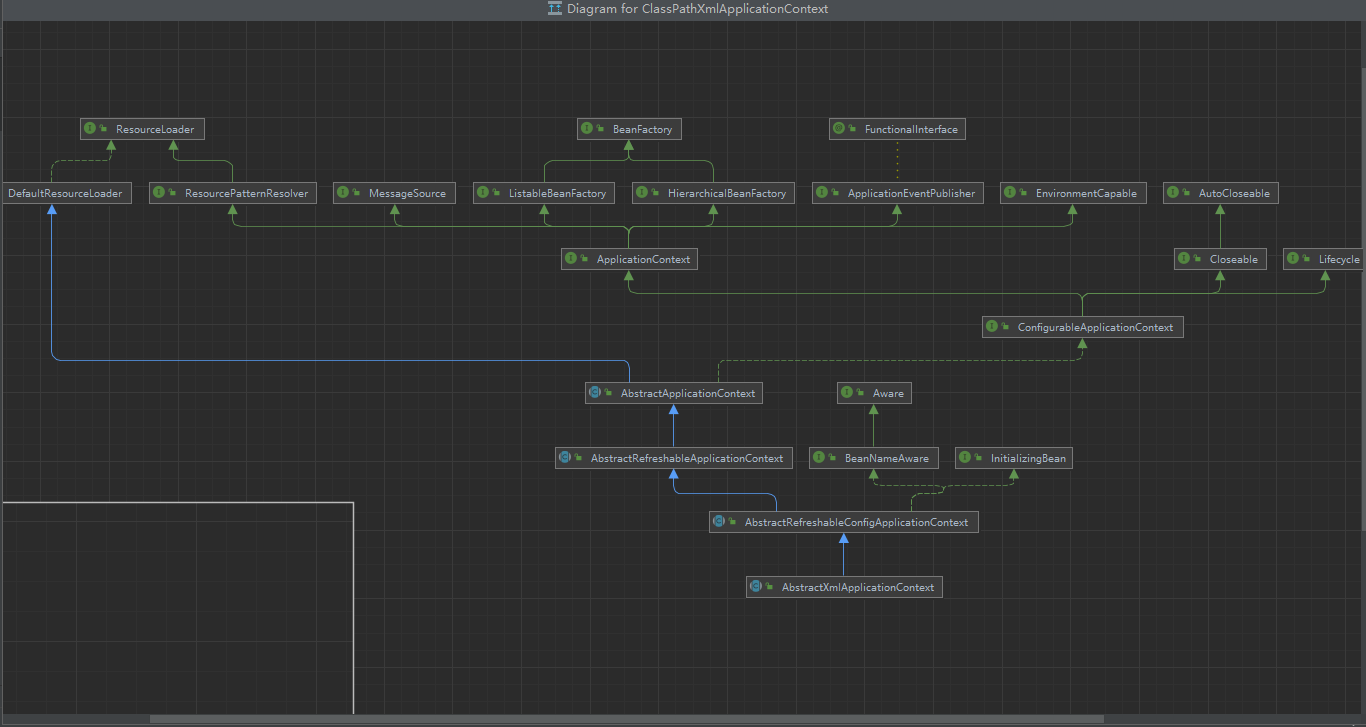
Task: Click the interface icon on MessageSource node
Action: [x=343, y=193]
